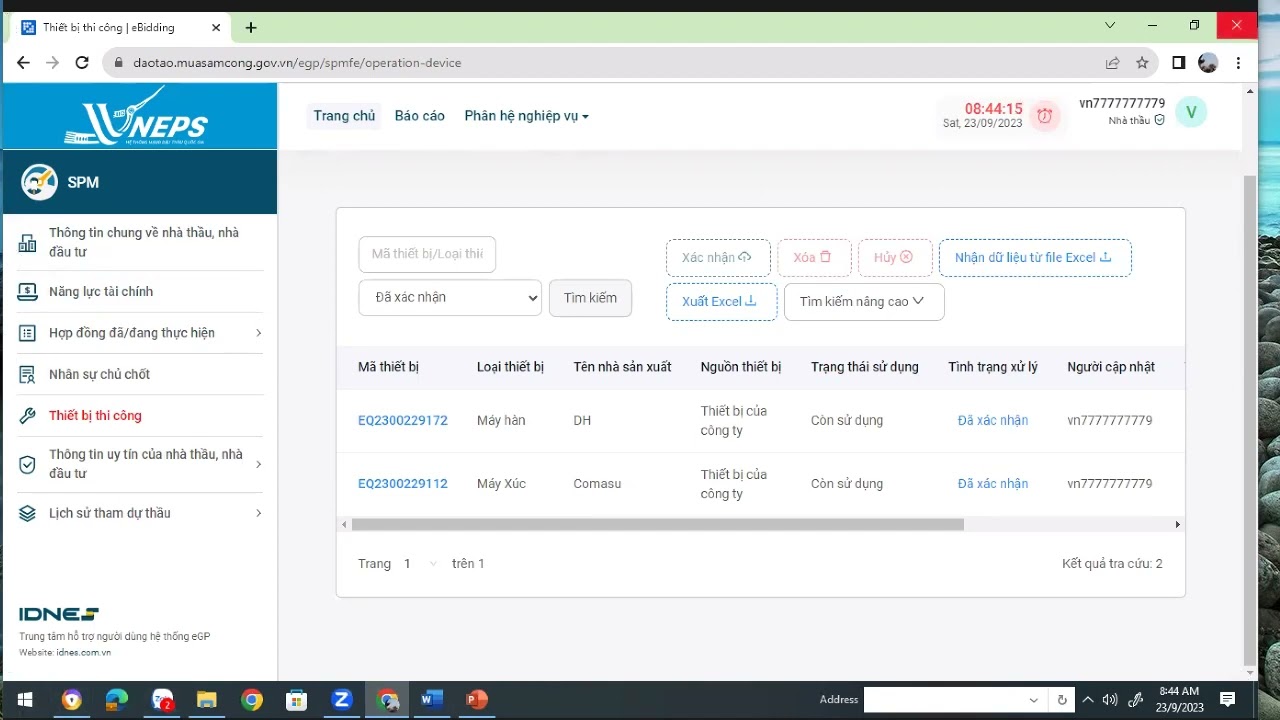Open the Báo cáo menu
Screen dimensions: 1280x720
[420, 116]
